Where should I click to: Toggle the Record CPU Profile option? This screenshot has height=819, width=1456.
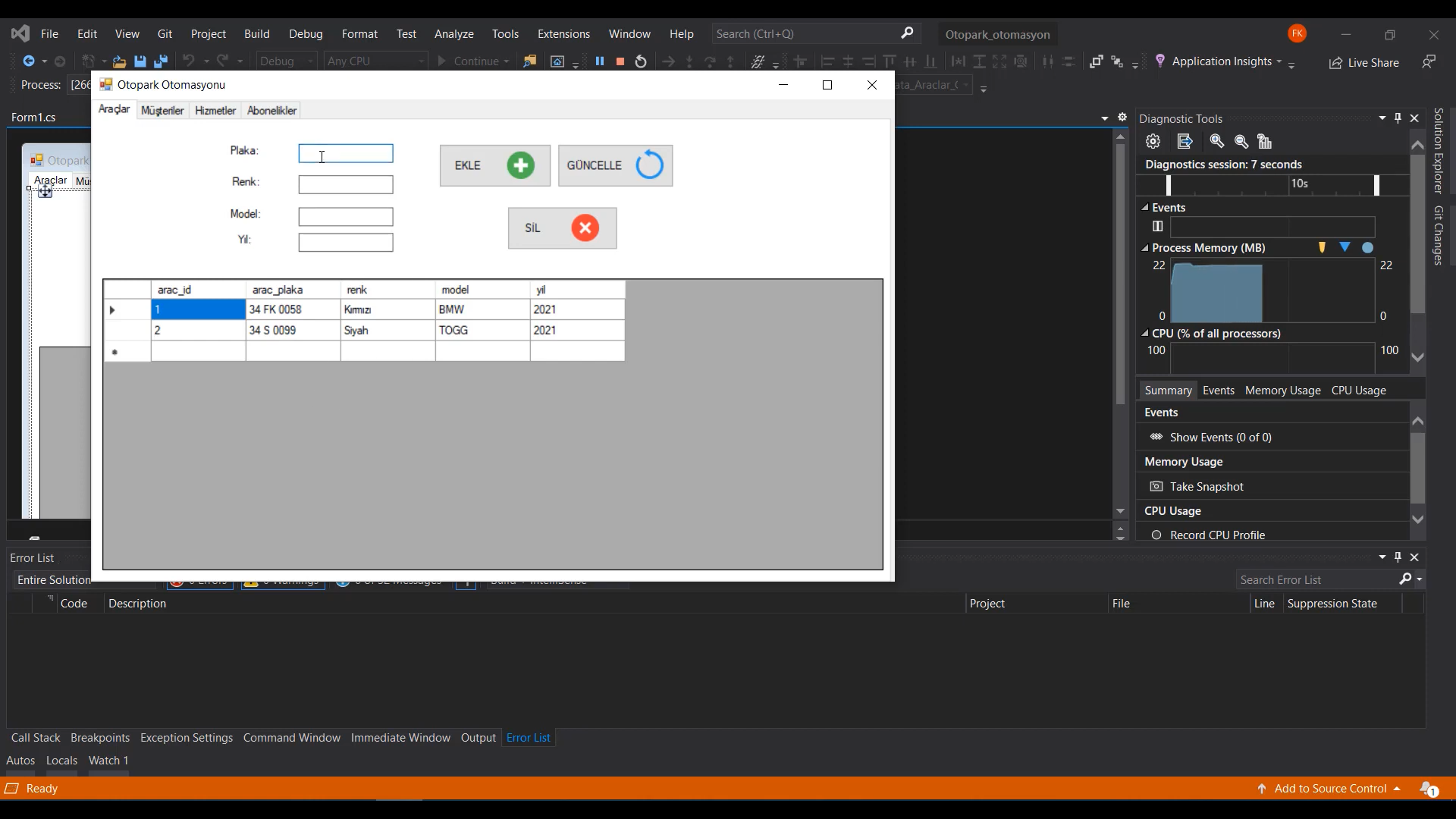point(1156,535)
